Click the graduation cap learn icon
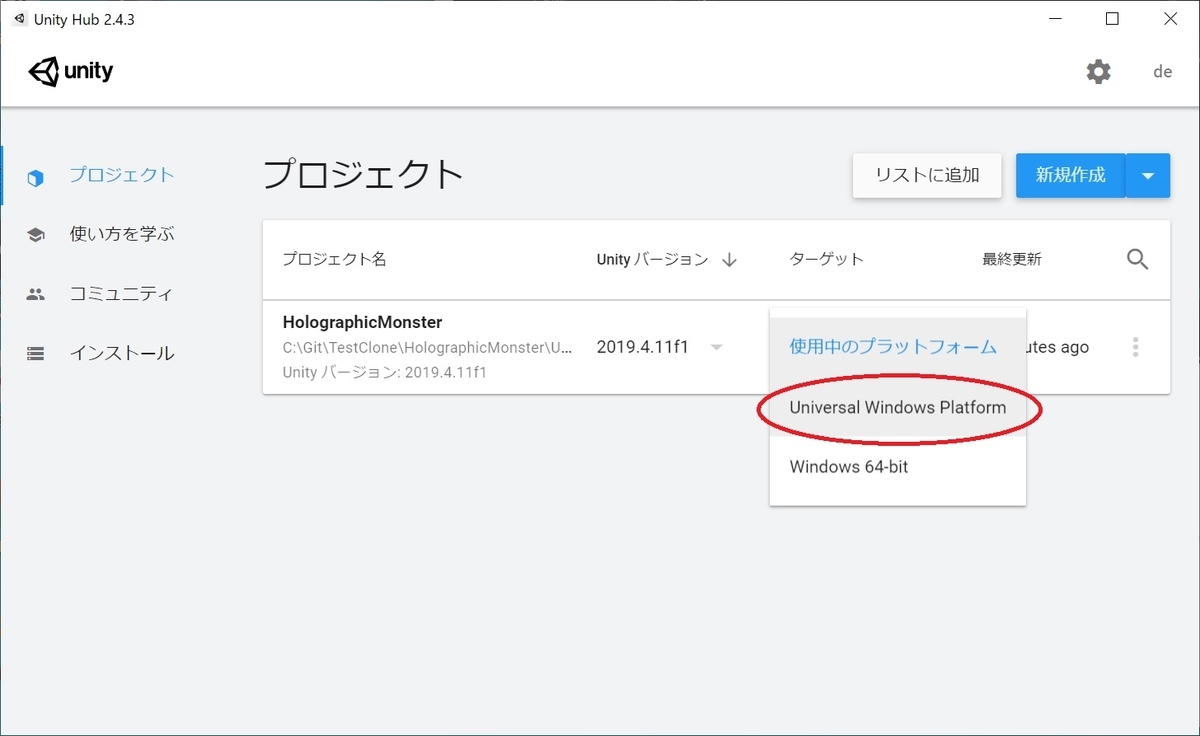1200x736 pixels. pos(36,235)
